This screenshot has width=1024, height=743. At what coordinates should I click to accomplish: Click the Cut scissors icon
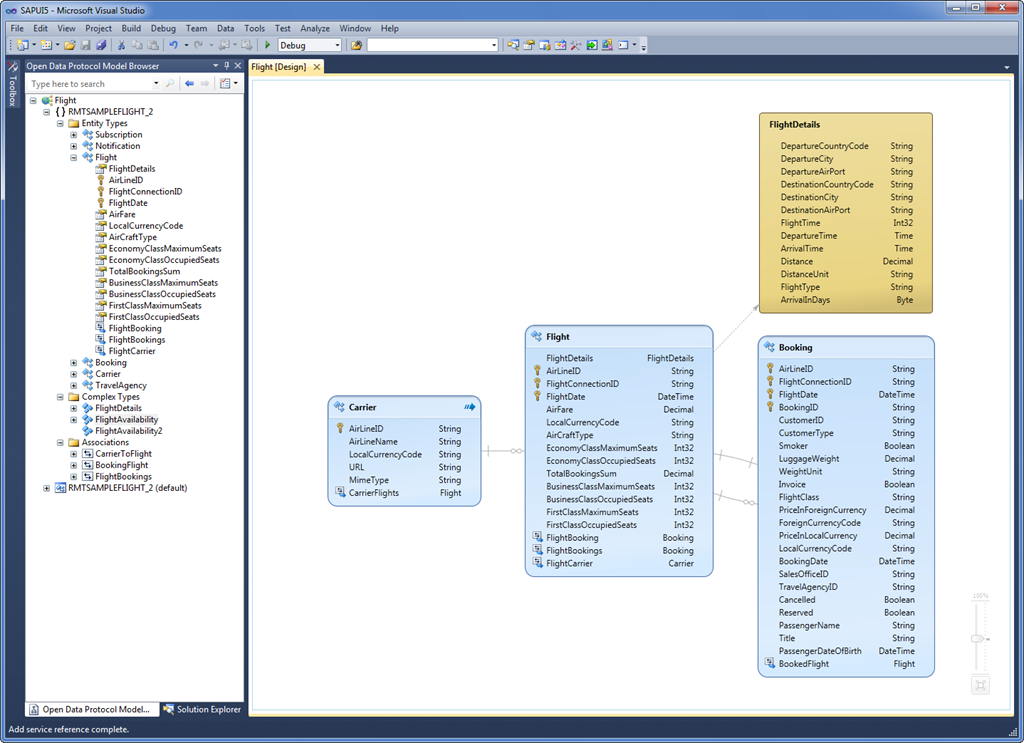point(122,45)
